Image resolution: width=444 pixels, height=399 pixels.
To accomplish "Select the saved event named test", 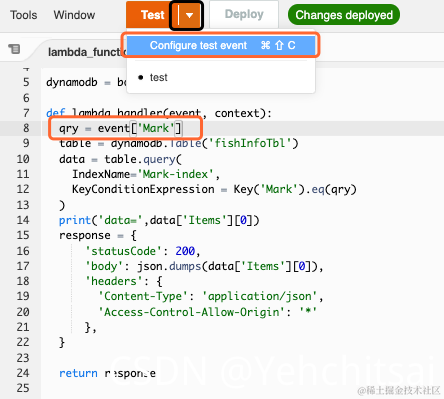I will pos(159,77).
